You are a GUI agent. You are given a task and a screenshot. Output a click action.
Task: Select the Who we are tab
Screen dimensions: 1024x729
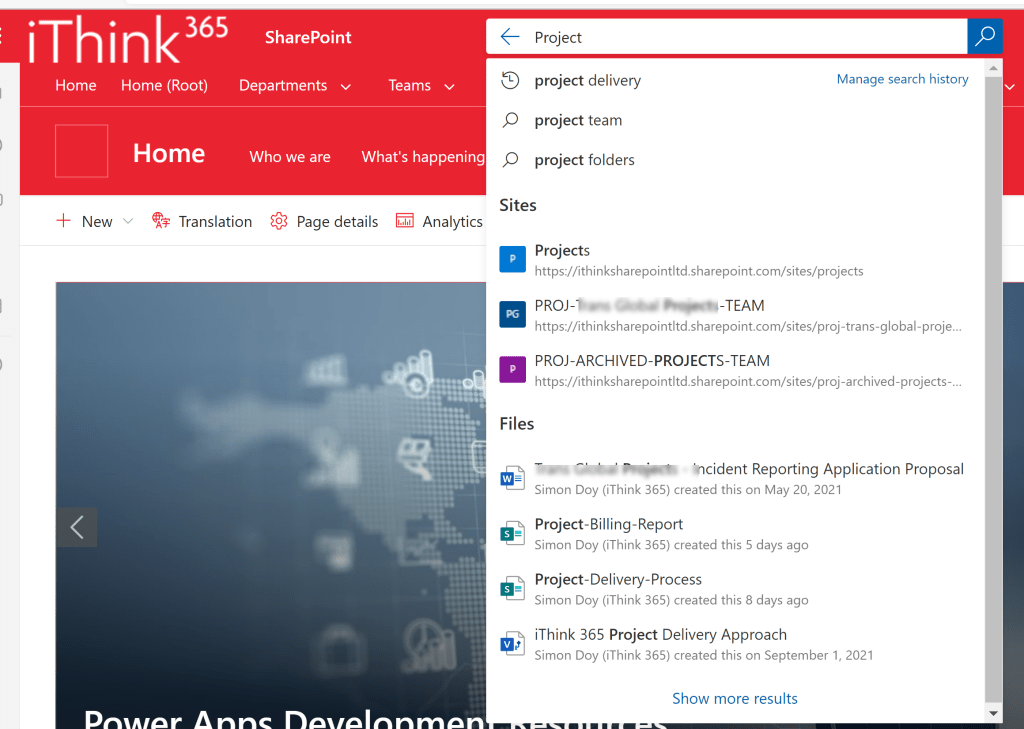click(290, 157)
